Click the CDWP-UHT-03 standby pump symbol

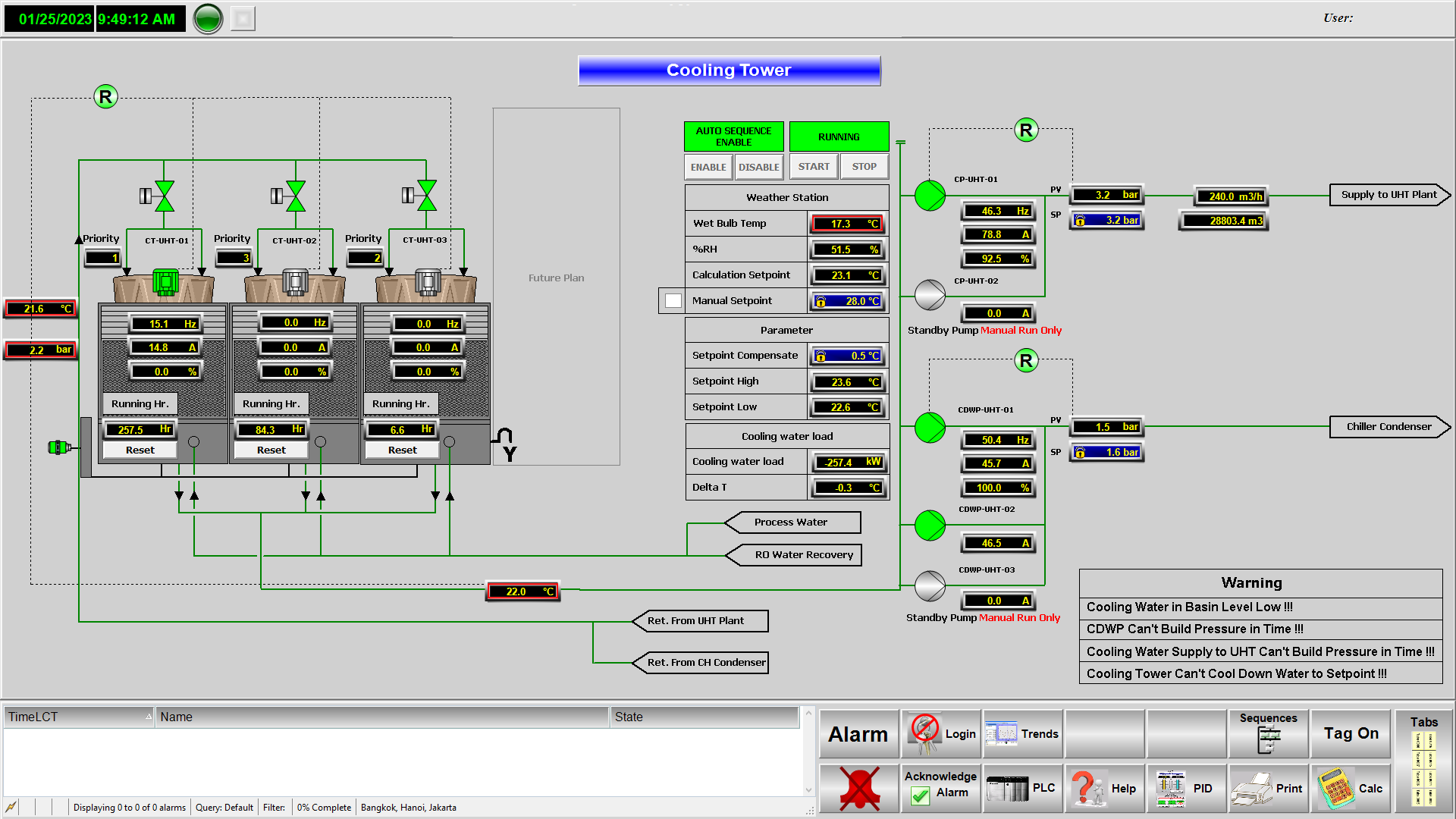[x=930, y=585]
